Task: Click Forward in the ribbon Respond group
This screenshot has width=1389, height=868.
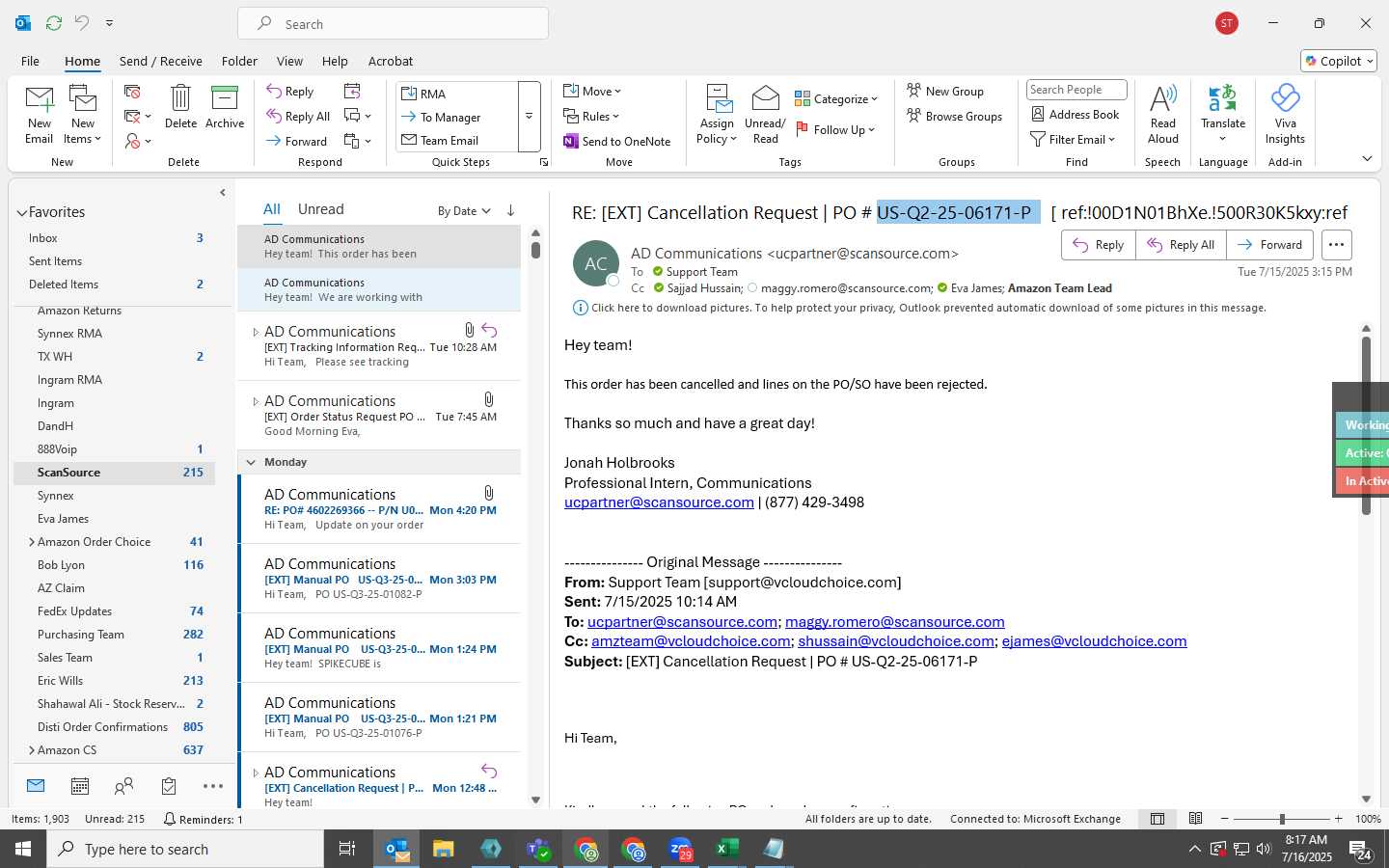Action: 297,142
